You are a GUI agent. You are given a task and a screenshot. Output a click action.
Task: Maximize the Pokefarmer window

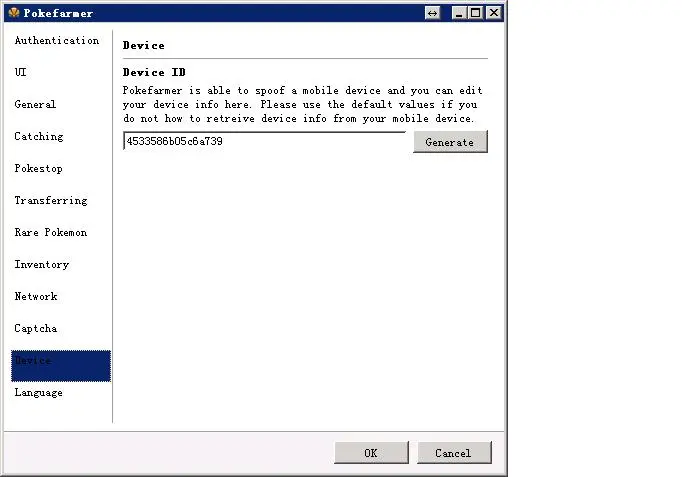[476, 13]
